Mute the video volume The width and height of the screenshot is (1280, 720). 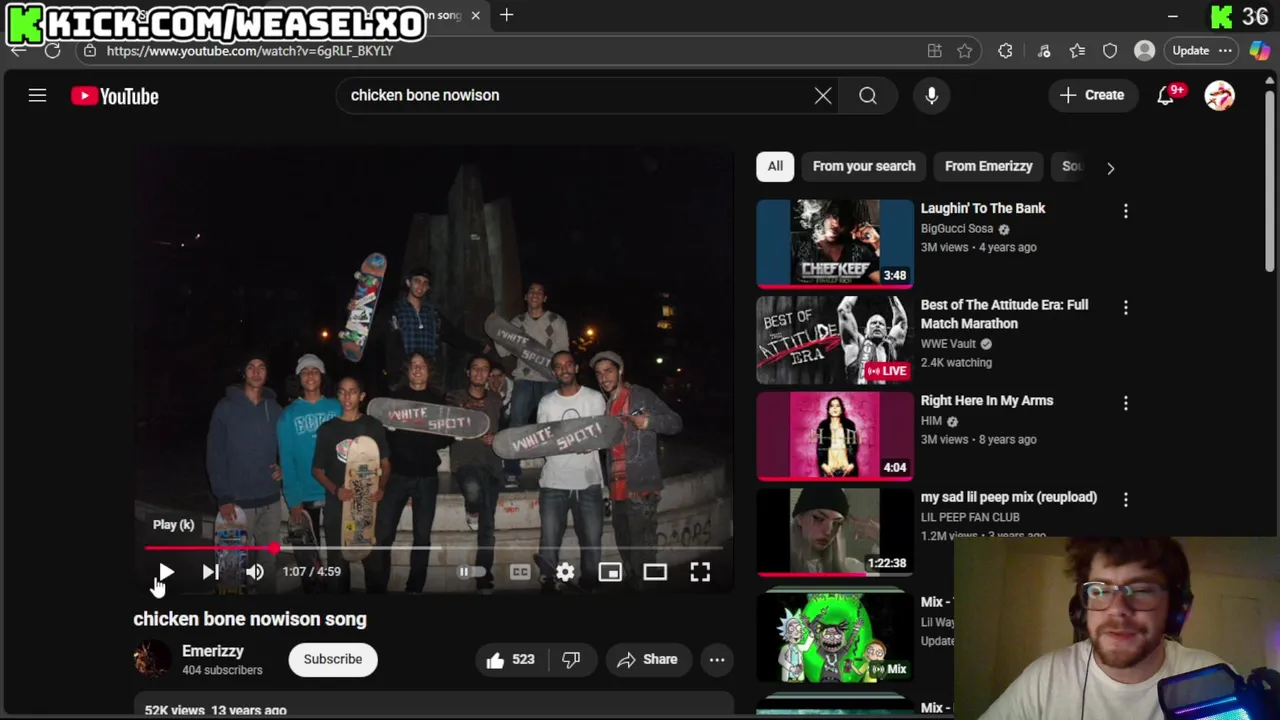tap(254, 571)
